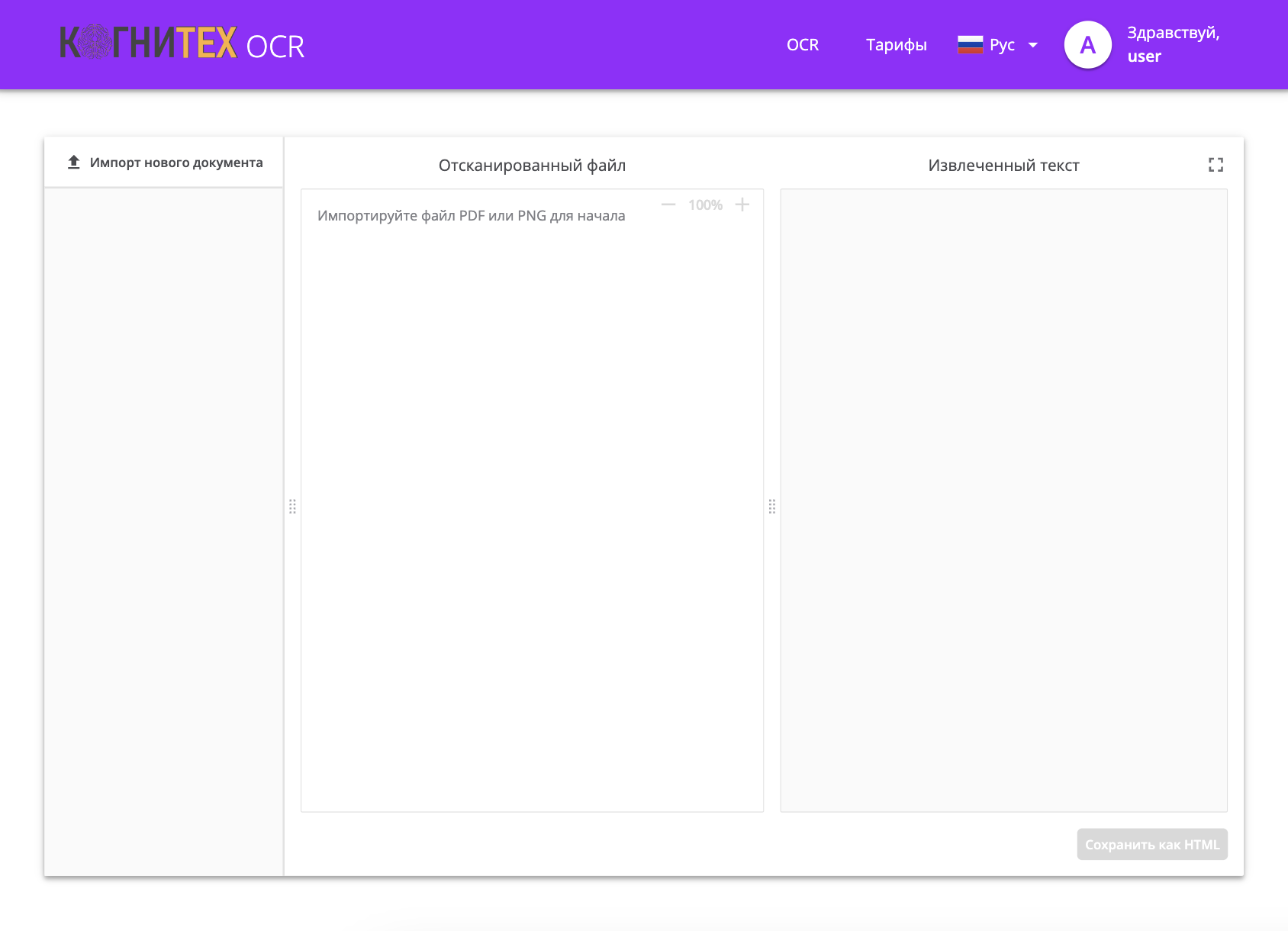
Task: Click the Сохранить как HTML button
Action: [1151, 845]
